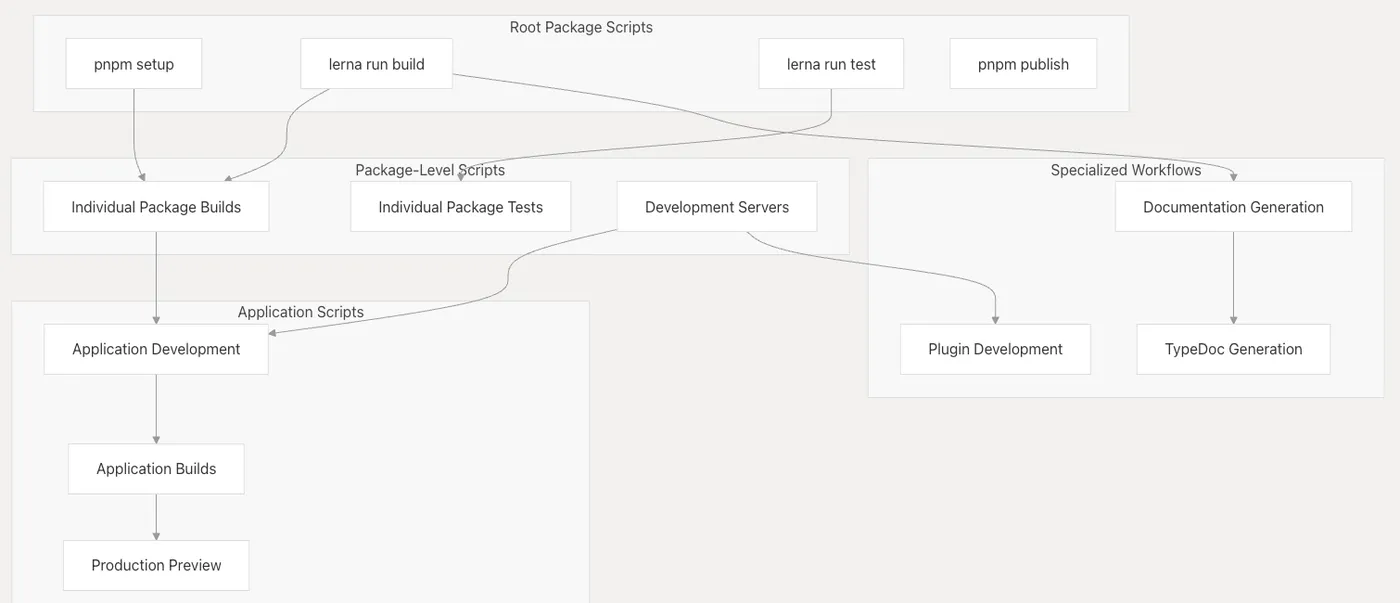The width and height of the screenshot is (1400, 603).
Task: Select the lerna run build node
Action: (x=376, y=64)
